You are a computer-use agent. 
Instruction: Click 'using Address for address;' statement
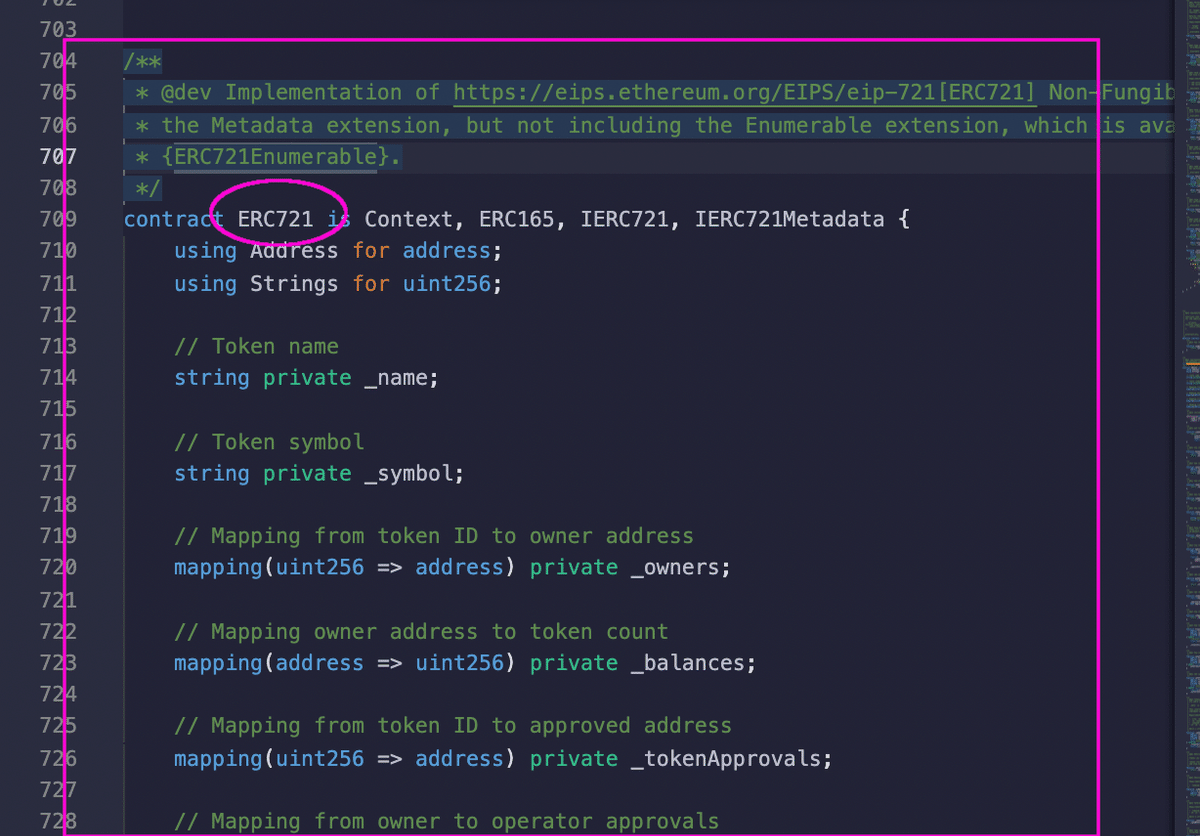pyautogui.click(x=338, y=251)
